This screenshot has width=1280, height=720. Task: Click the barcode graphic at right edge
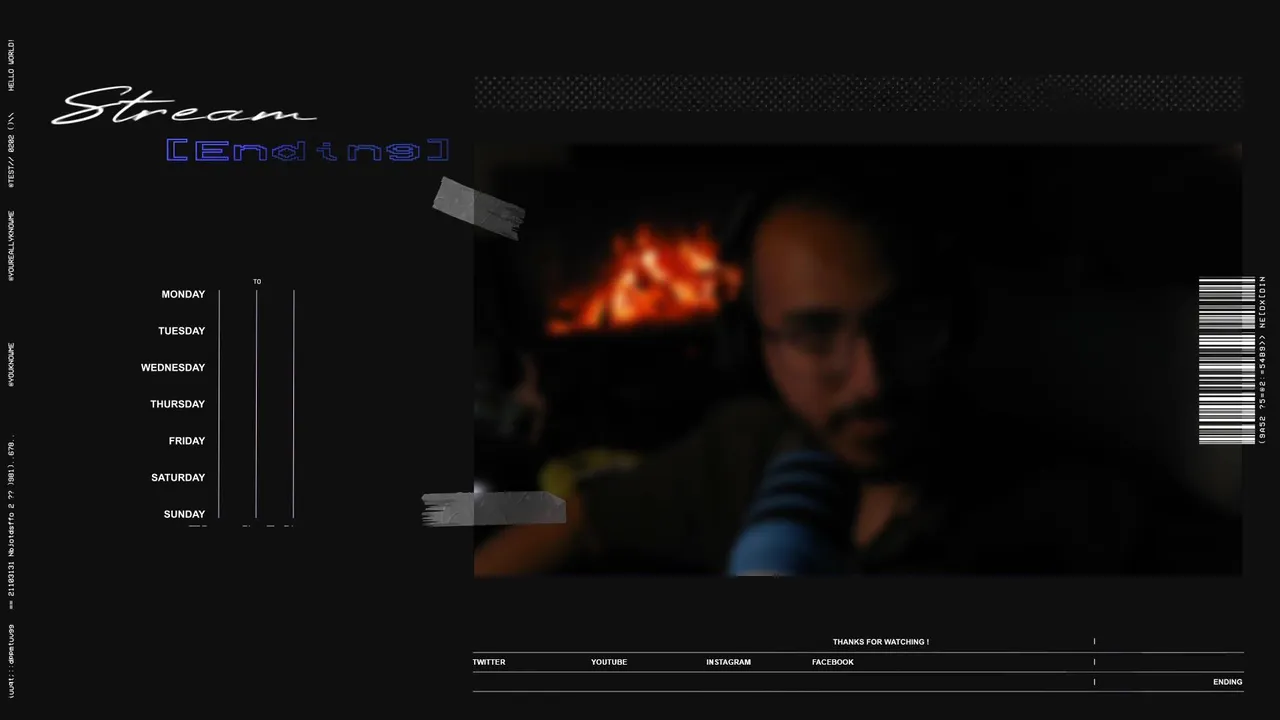point(1227,360)
